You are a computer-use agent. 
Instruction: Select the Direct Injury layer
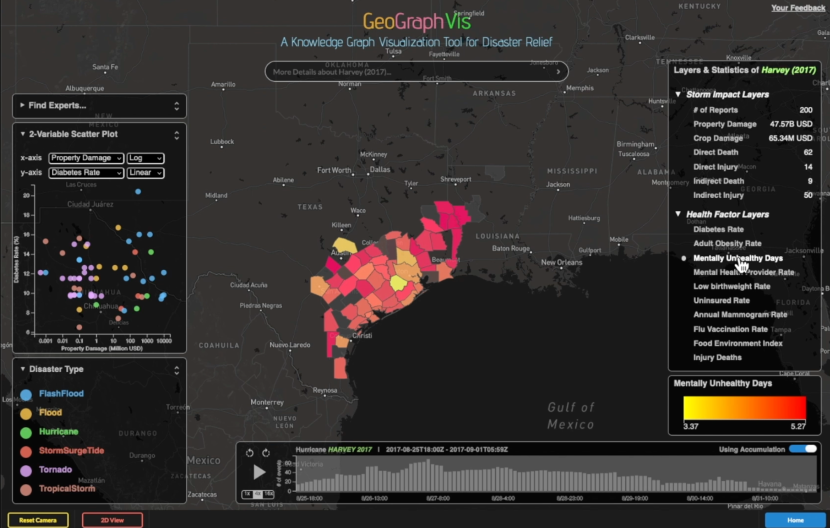click(716, 167)
